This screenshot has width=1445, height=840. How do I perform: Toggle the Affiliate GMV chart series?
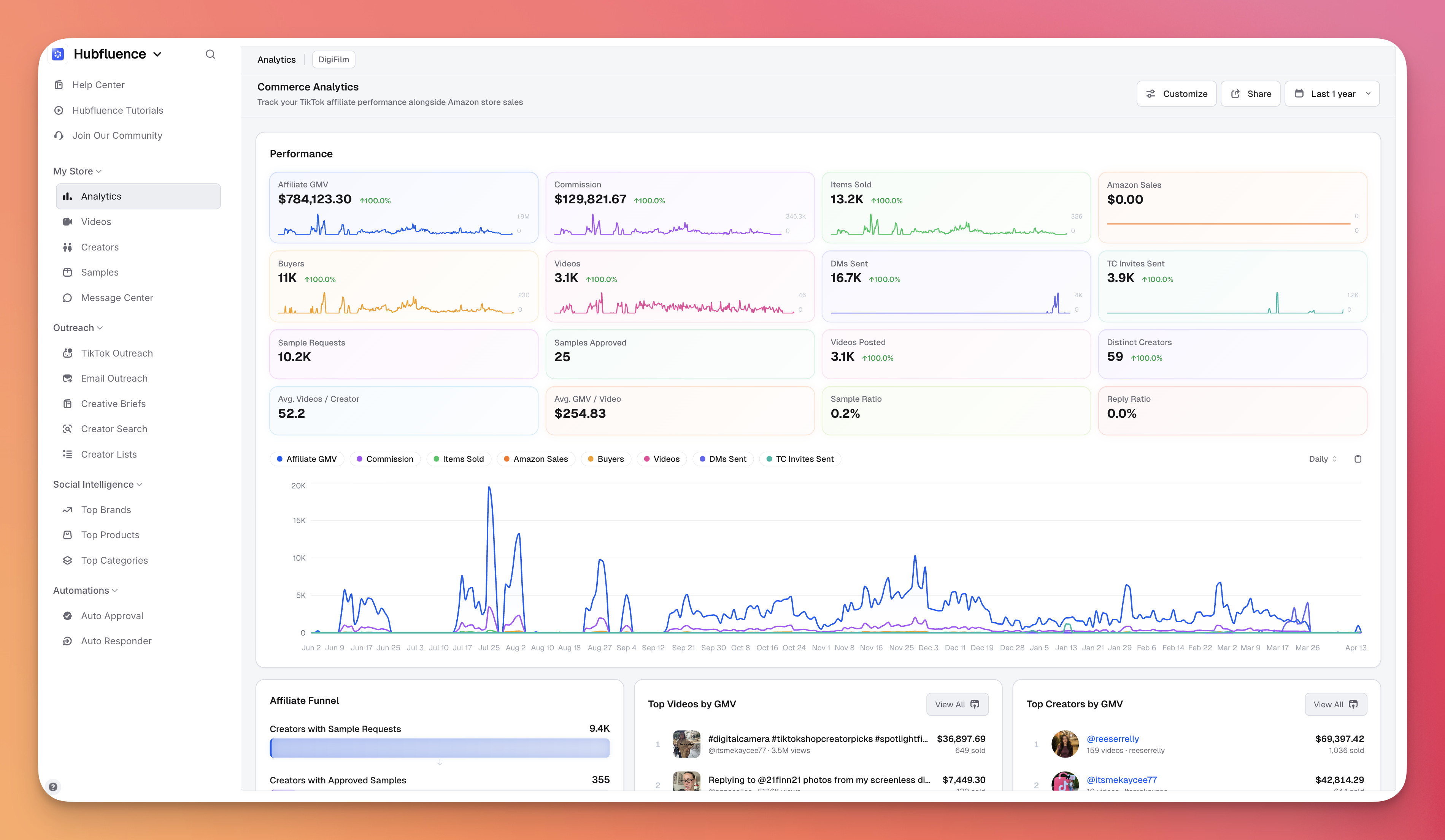coord(307,459)
